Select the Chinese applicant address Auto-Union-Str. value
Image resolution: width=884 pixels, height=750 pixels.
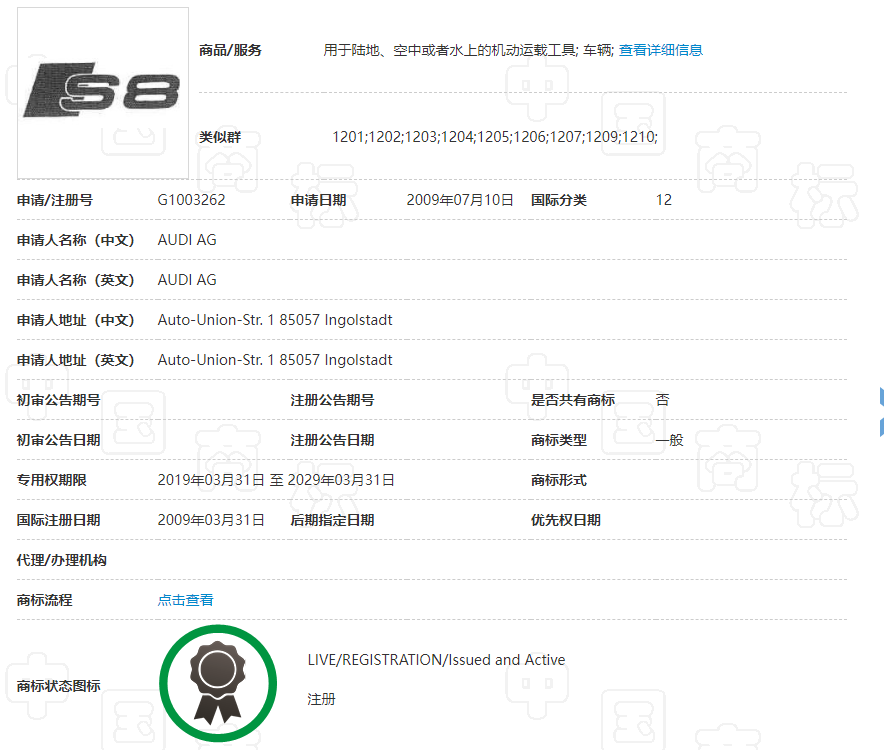[x=275, y=320]
